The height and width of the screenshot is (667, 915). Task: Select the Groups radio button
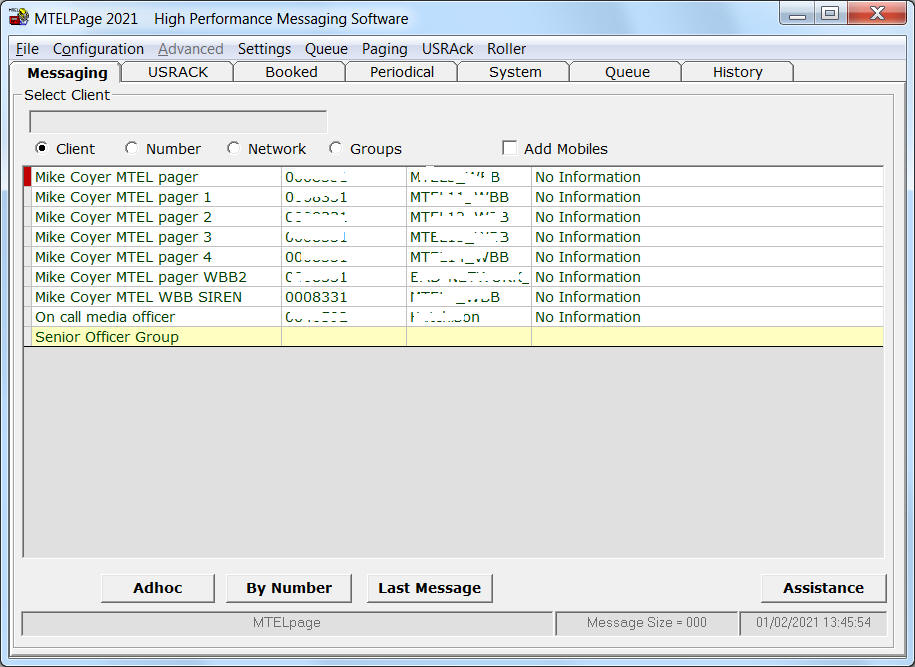(x=336, y=149)
